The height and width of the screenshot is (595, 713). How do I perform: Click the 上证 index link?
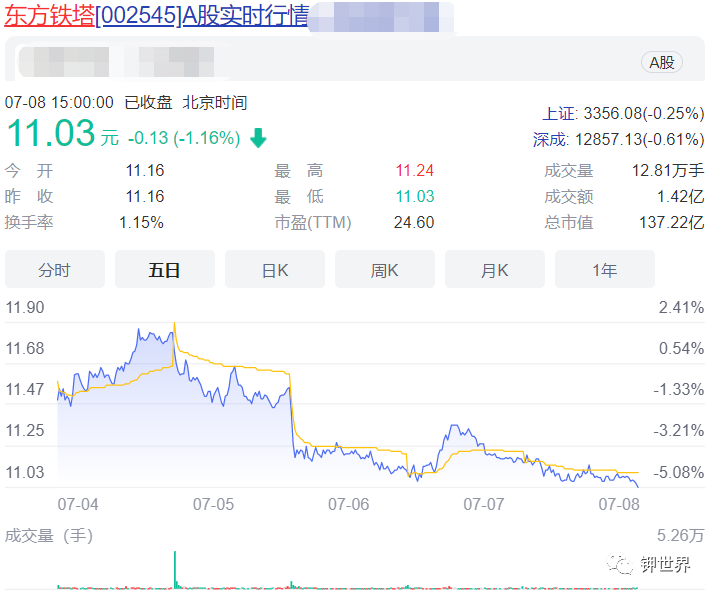click(x=559, y=113)
